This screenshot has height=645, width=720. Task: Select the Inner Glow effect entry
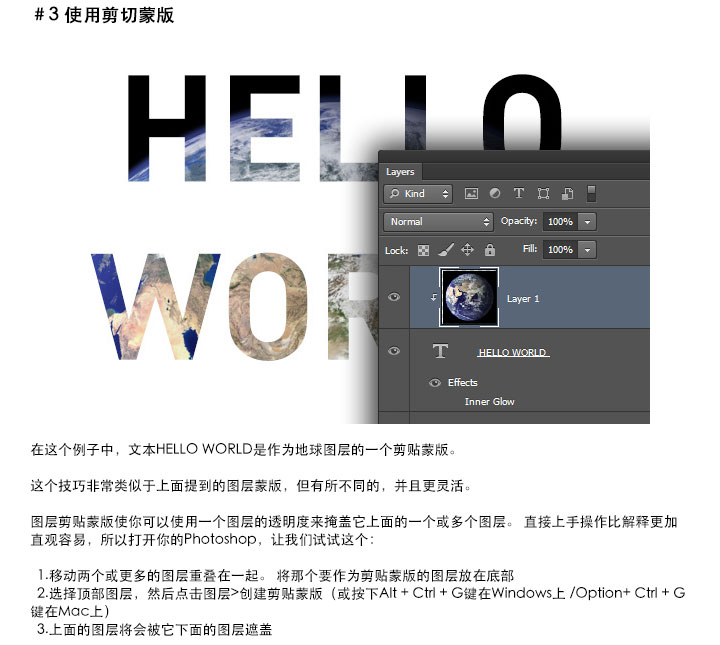(x=489, y=402)
